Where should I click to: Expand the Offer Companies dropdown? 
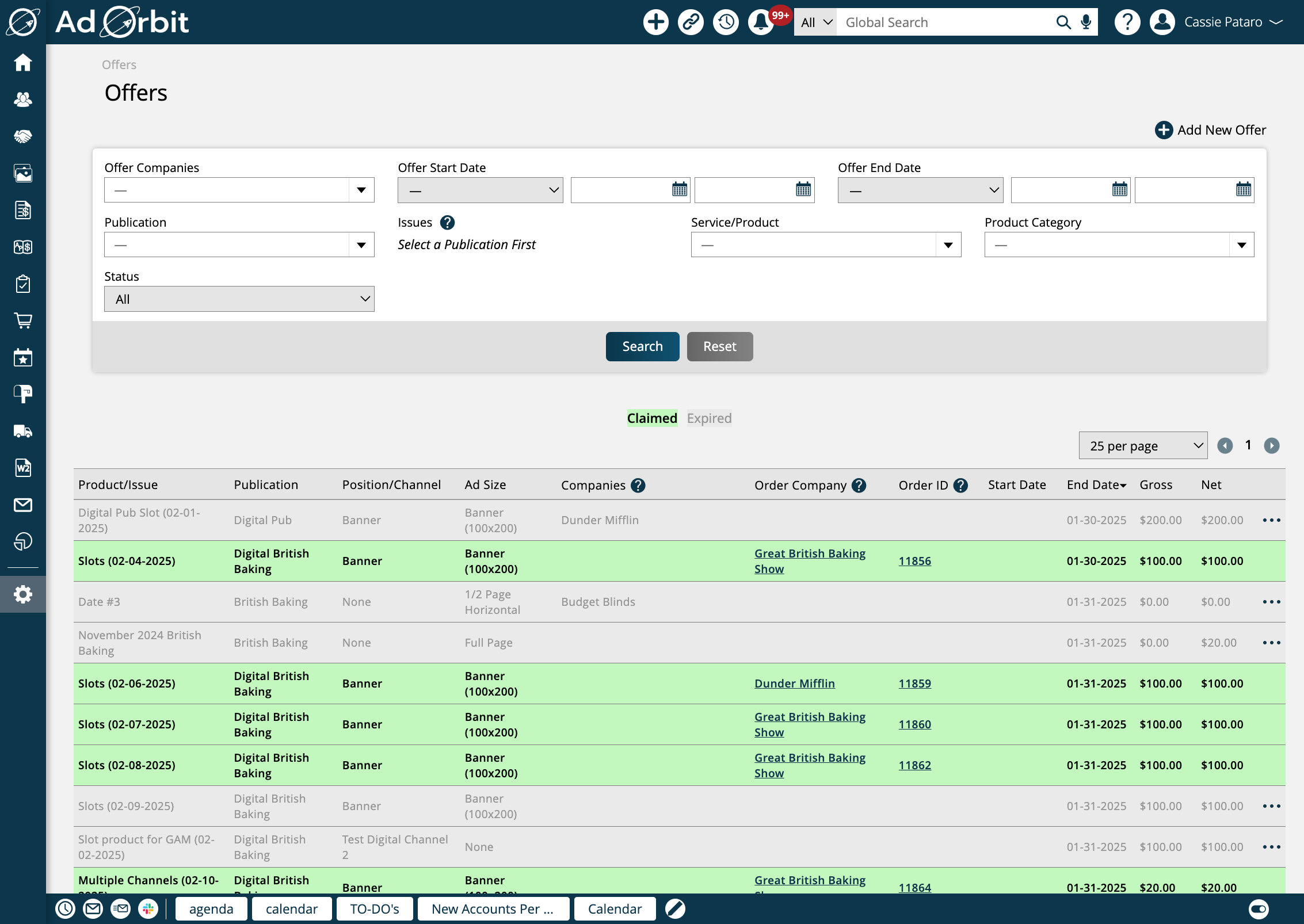coord(239,190)
